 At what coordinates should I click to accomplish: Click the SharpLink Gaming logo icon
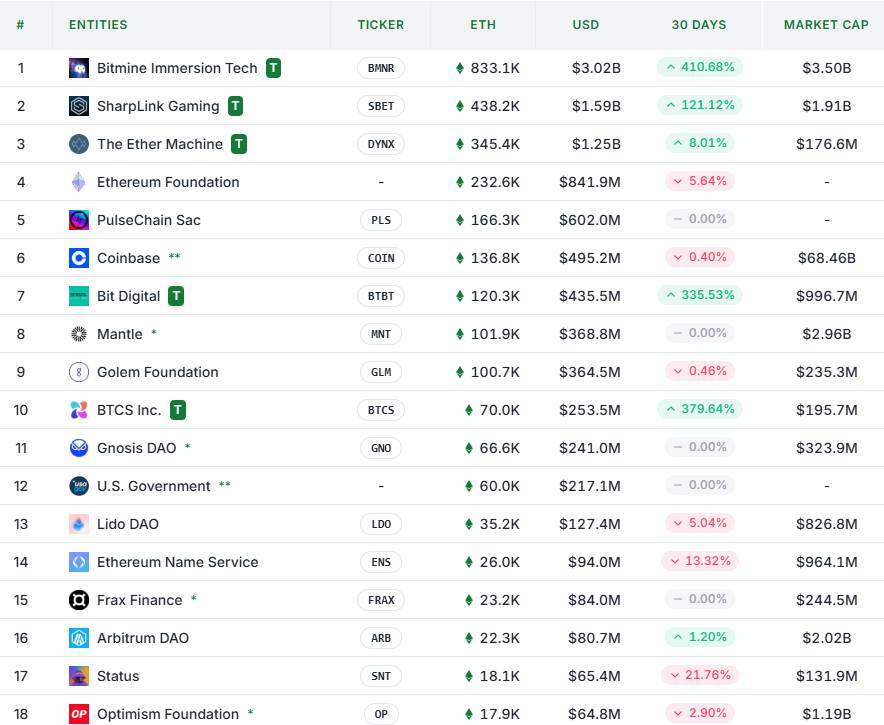pyautogui.click(x=79, y=106)
